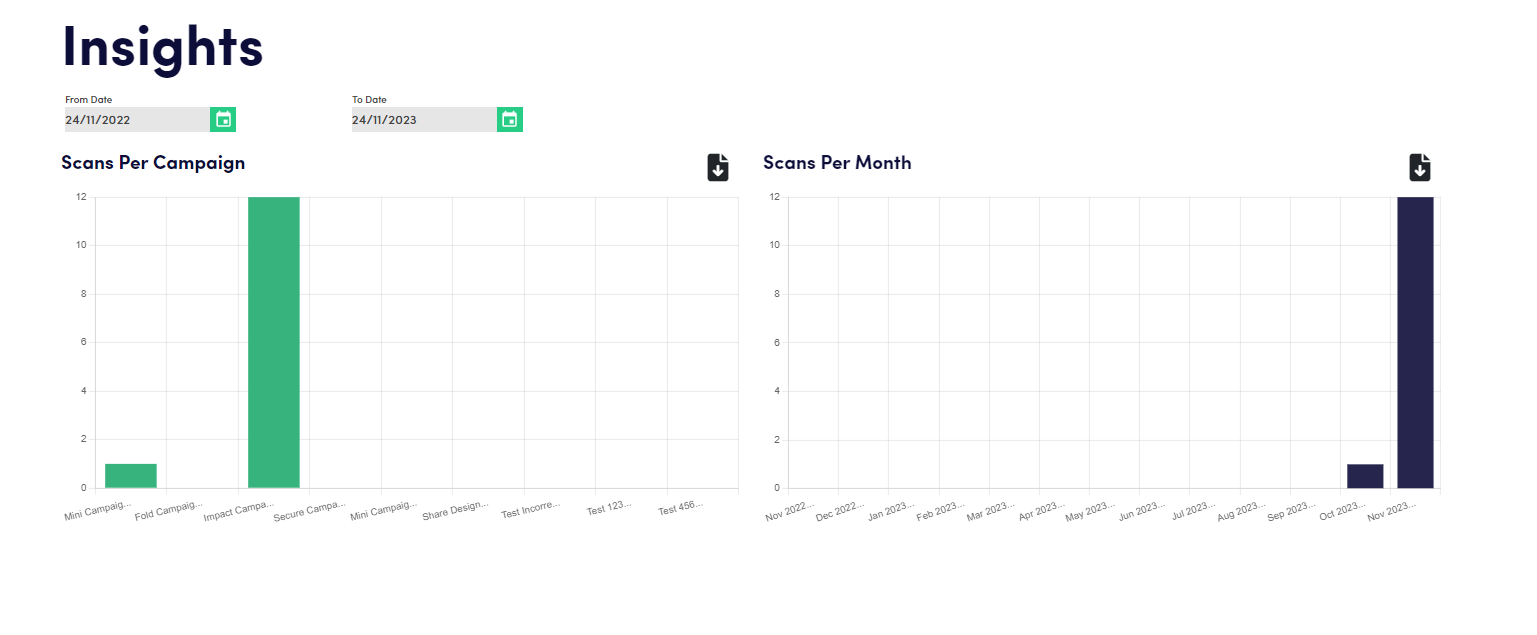Select the short green bar in the campaign chart
This screenshot has height=635, width=1537.
131,476
